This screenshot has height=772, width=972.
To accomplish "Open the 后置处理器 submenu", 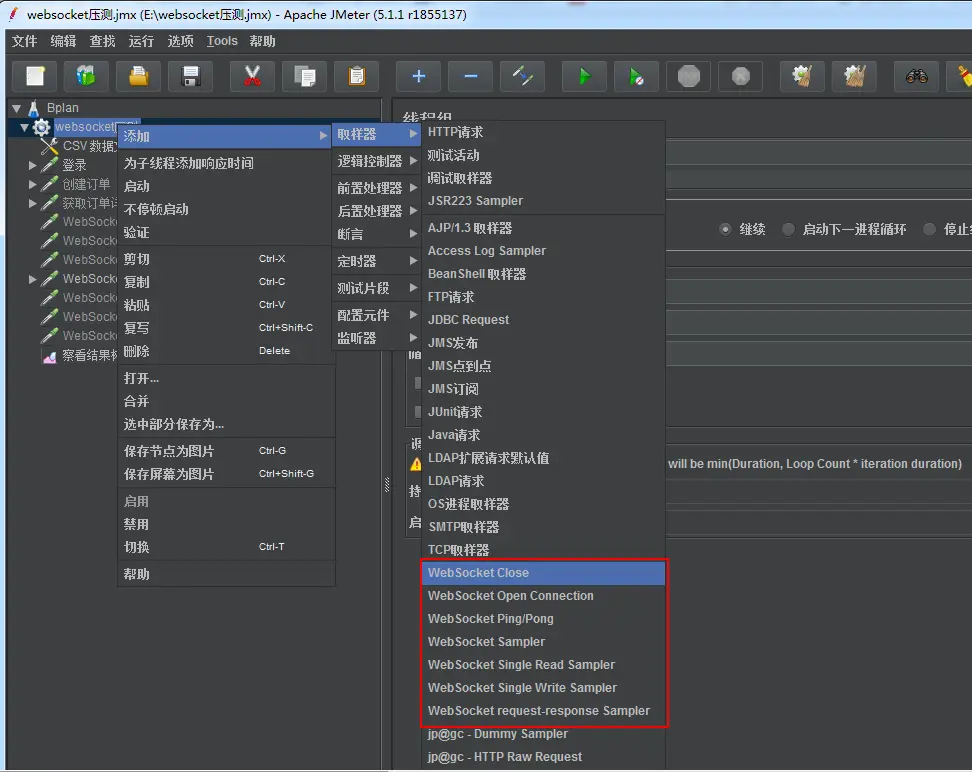I will [376, 211].
